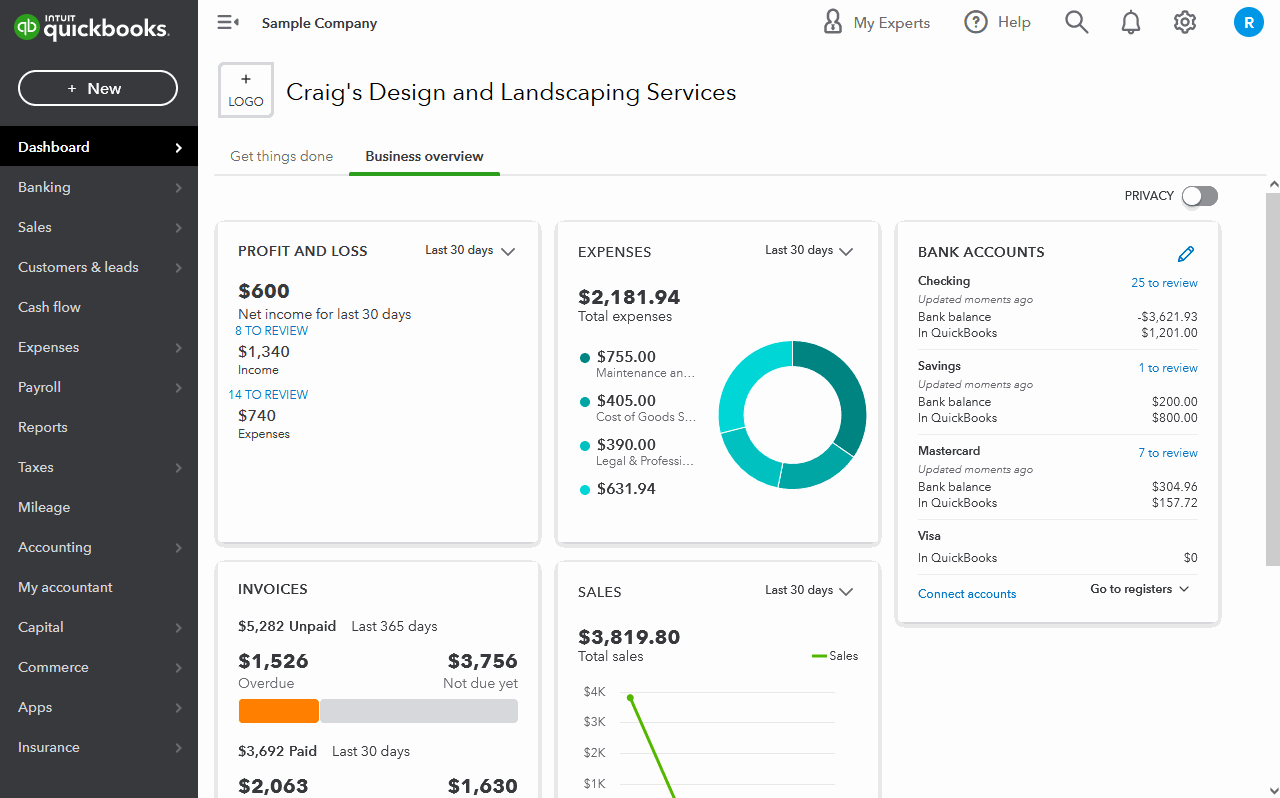1280x798 pixels.
Task: Add a company logo
Action: click(246, 90)
